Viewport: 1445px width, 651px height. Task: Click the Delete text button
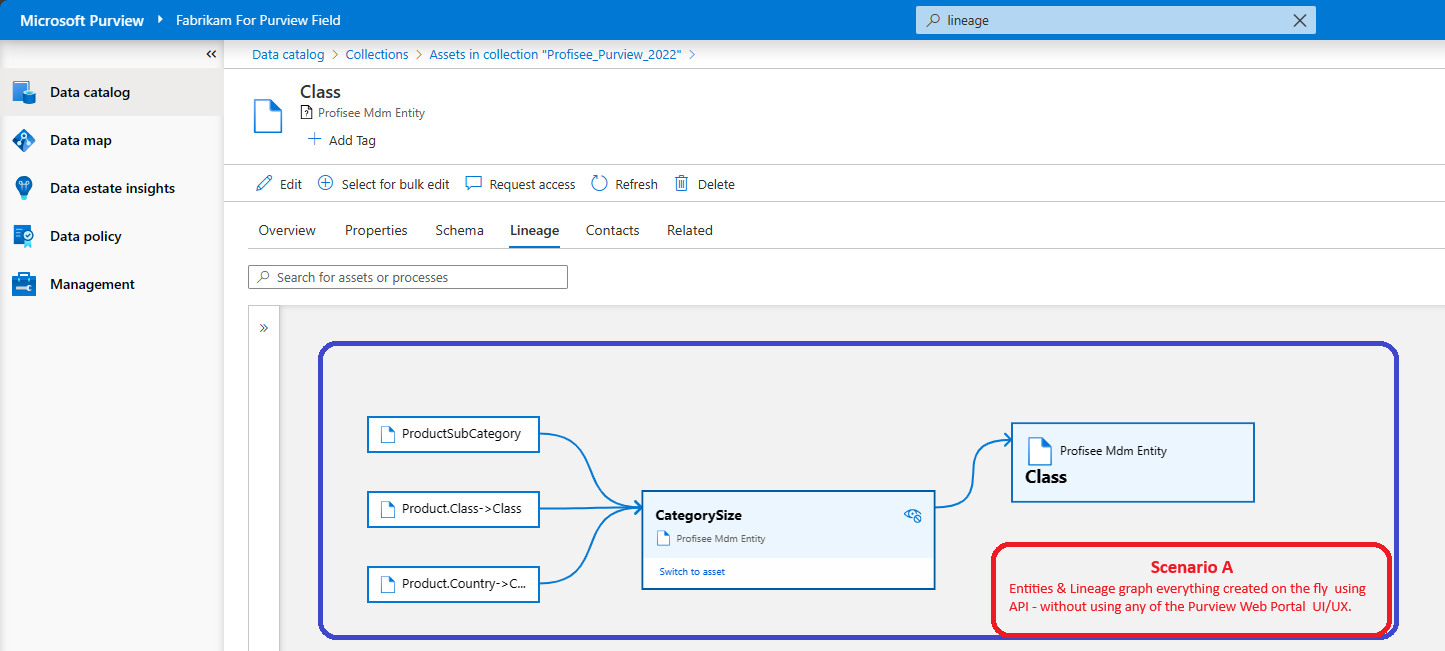(x=716, y=184)
